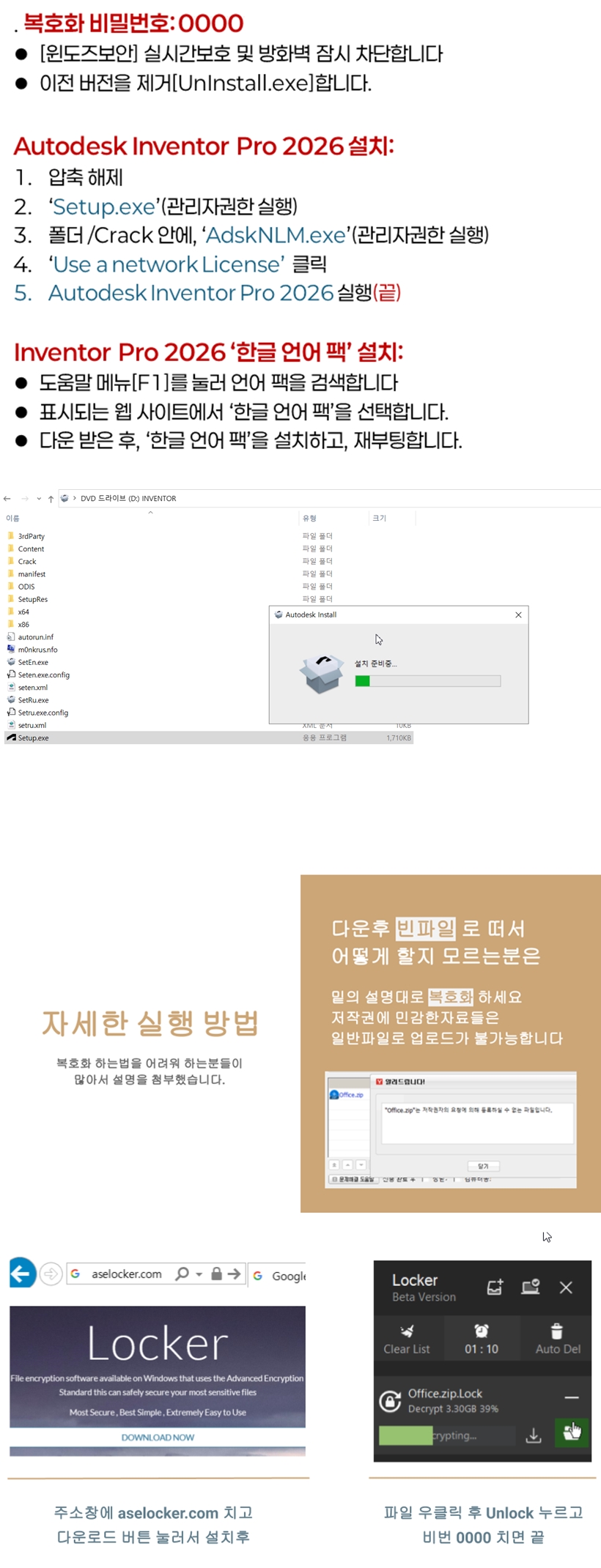The height and width of the screenshot is (1568, 601).
Task: Select the seten.xml file
Action: click(x=28, y=688)
